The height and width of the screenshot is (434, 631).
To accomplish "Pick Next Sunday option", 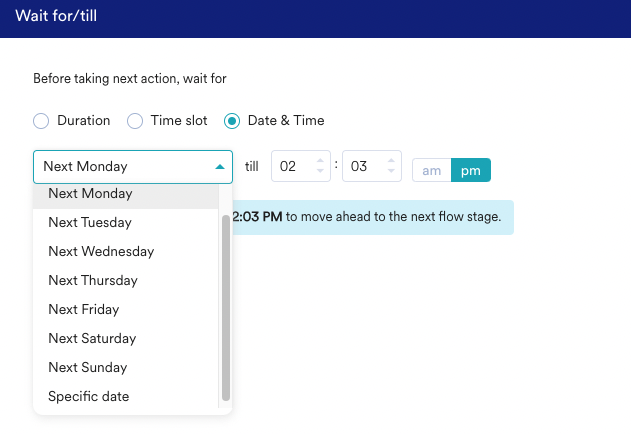I will 88,368.
